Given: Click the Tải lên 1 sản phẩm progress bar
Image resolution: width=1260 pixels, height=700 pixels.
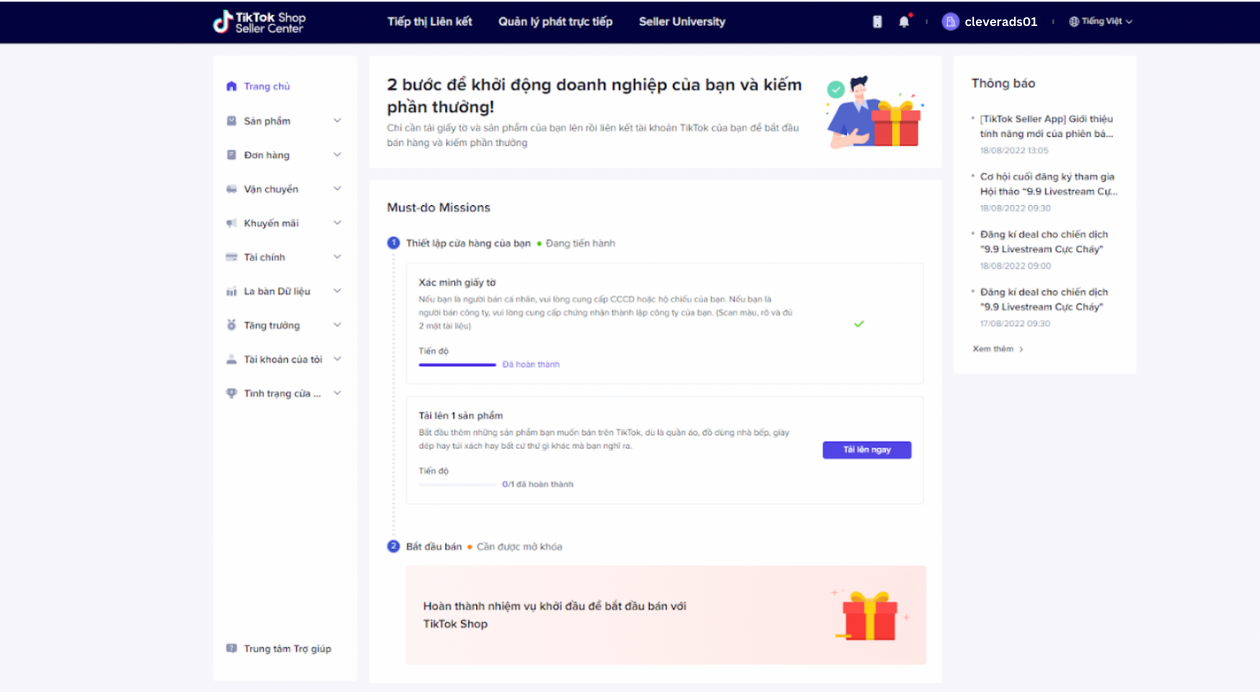Looking at the screenshot, I should (457, 485).
